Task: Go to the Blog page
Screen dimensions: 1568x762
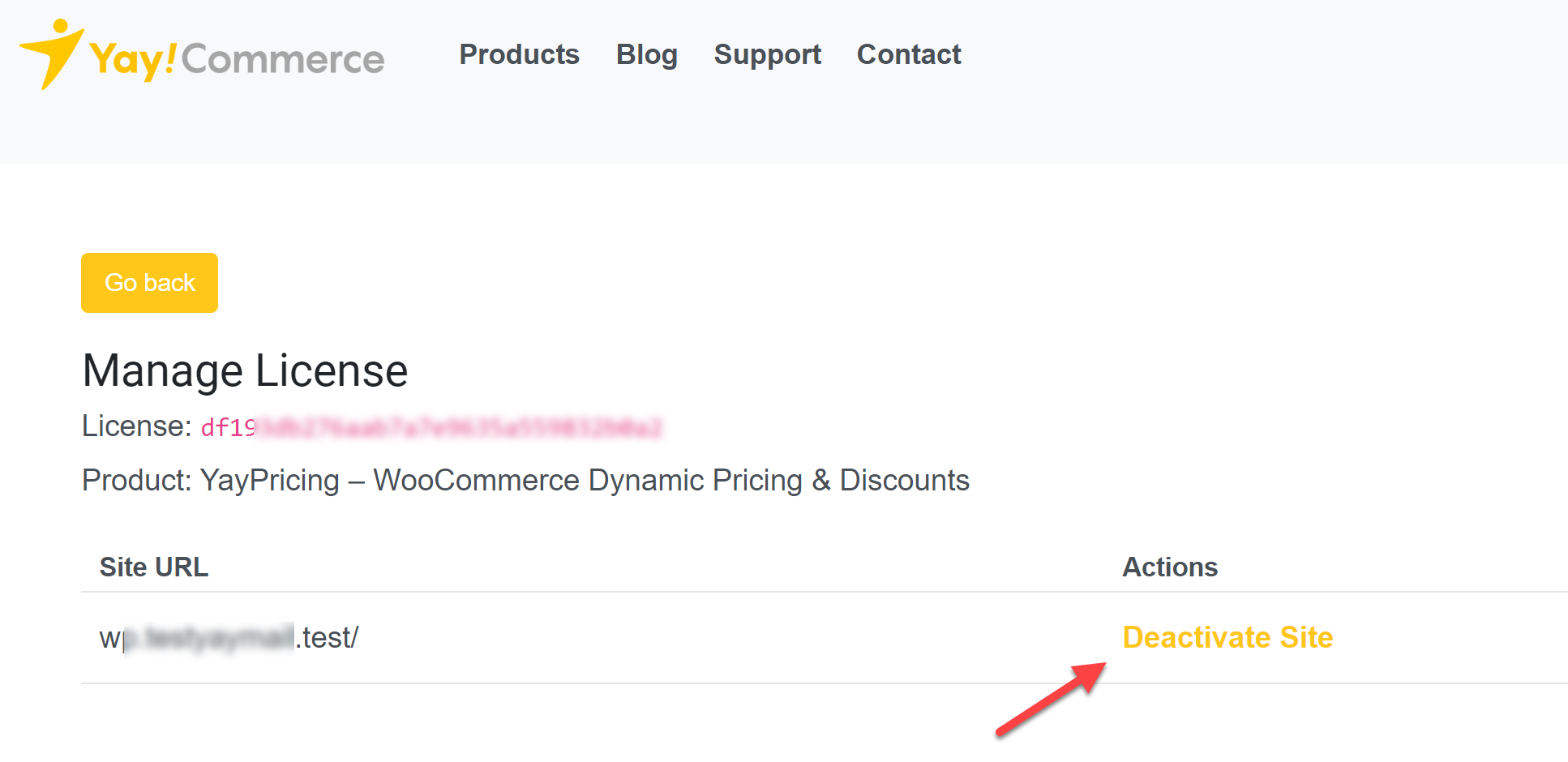Action: (x=646, y=54)
